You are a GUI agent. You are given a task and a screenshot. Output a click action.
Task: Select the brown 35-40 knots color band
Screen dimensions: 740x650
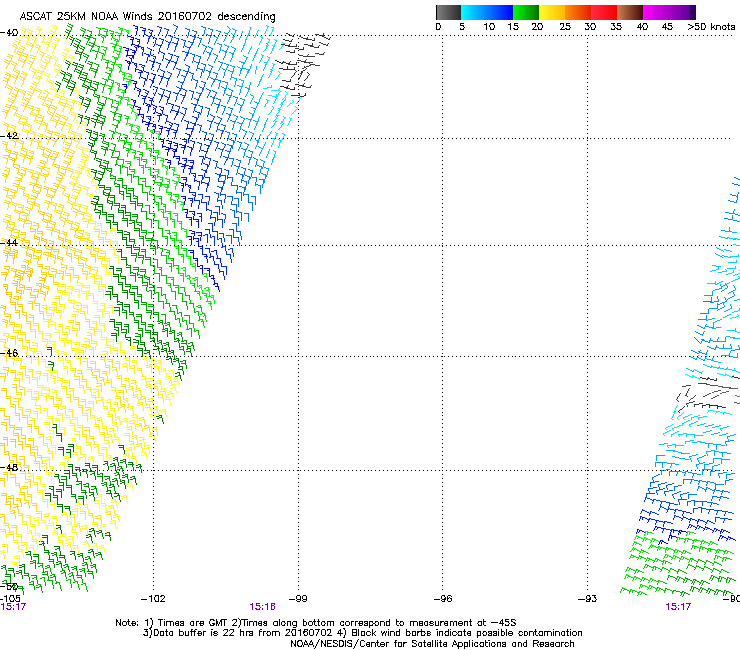(x=630, y=12)
